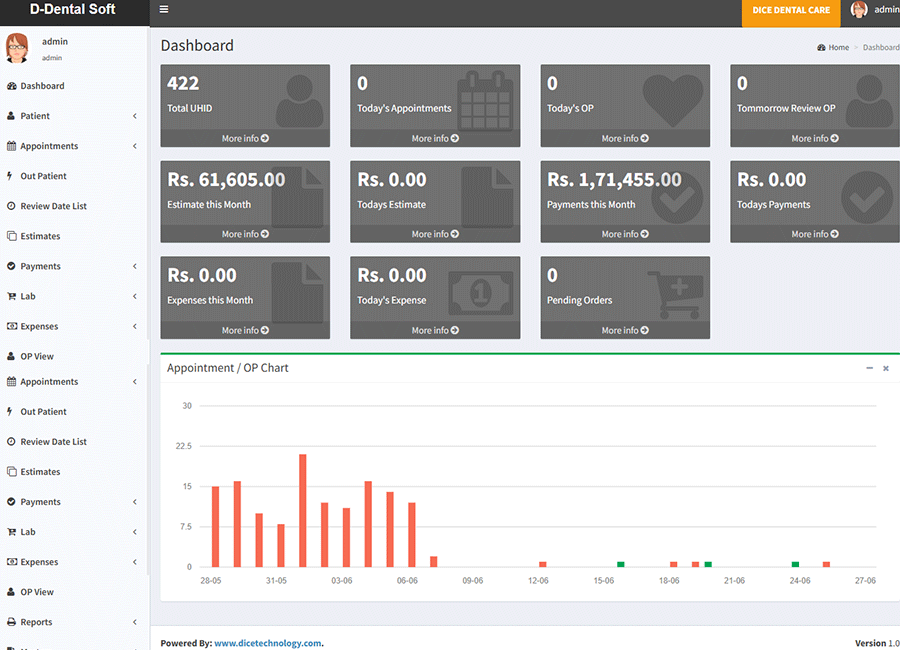Open the first Review Date List menu item
This screenshot has height=650, width=900.
click(x=53, y=206)
